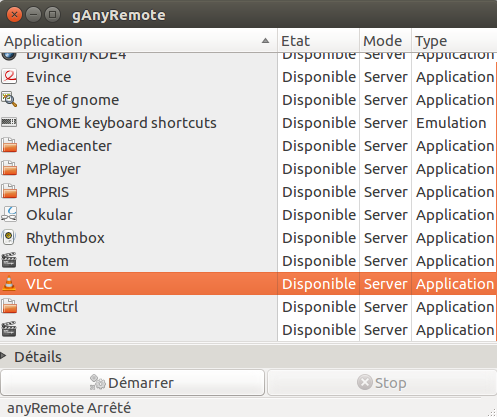Click the GNOME keyboard shortcuts keyboard icon
The image size is (497, 417).
(x=9, y=122)
